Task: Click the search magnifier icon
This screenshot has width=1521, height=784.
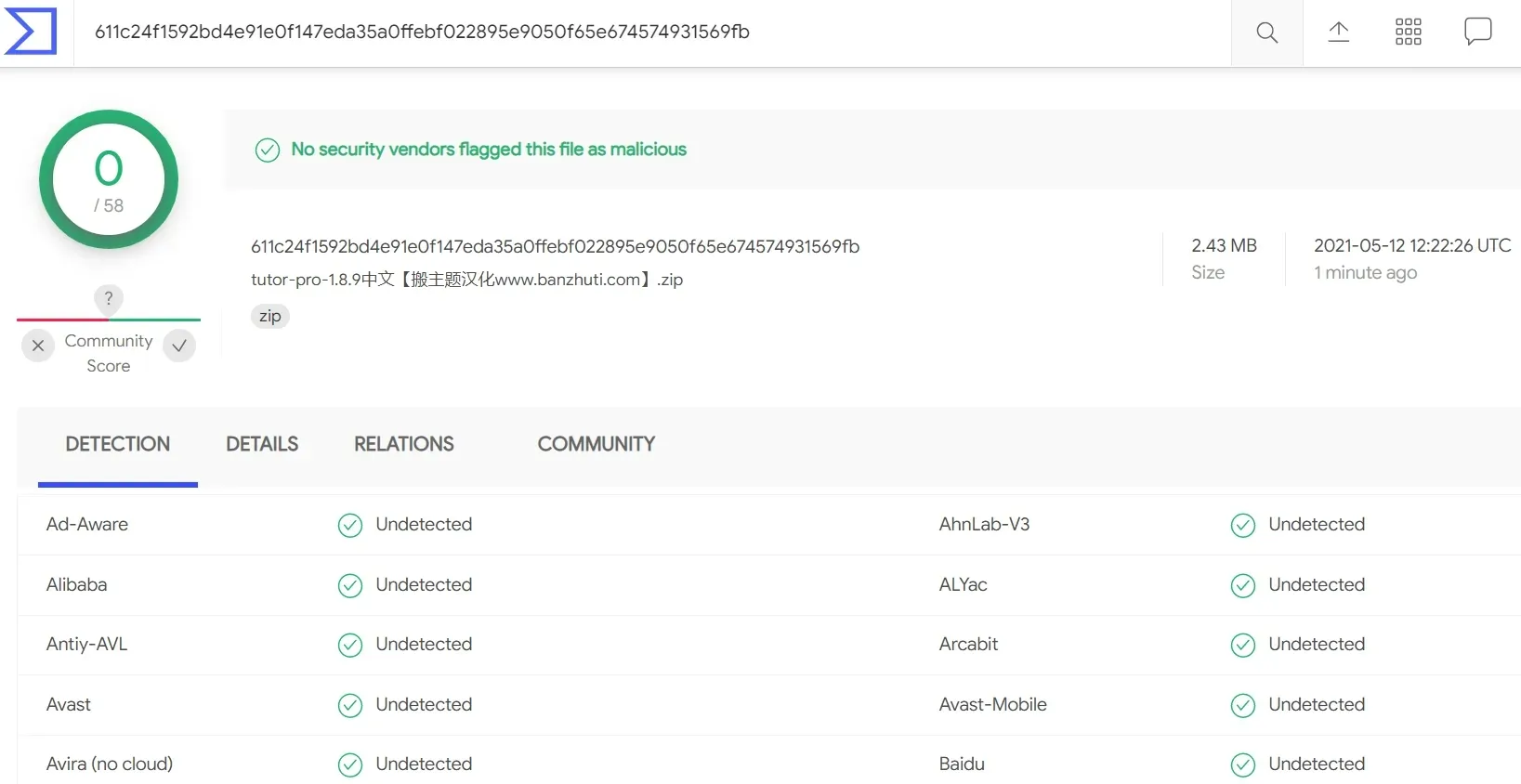Action: point(1266,33)
